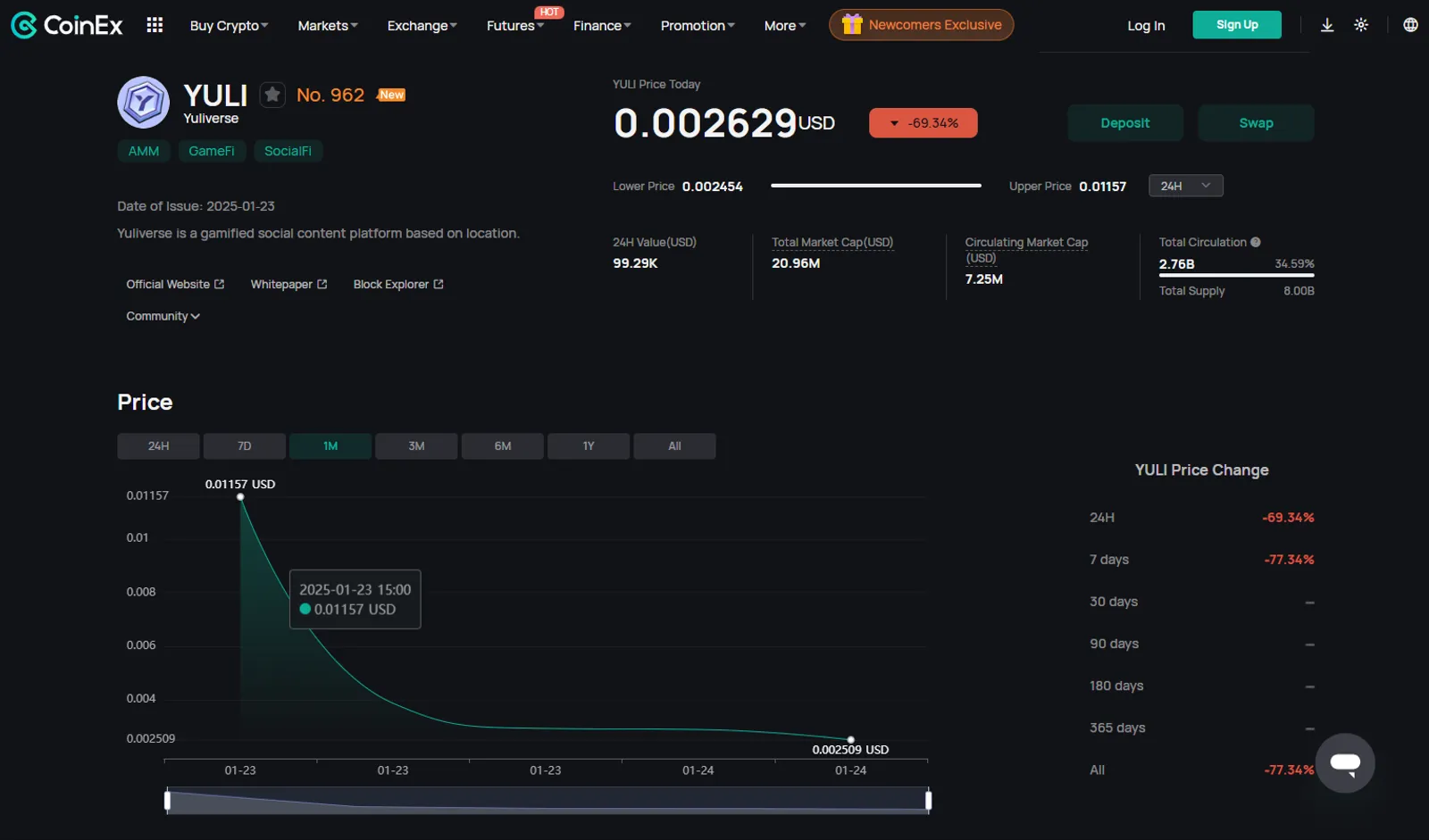Click the Circulating Market Cap label
1429x840 pixels.
[1026, 250]
